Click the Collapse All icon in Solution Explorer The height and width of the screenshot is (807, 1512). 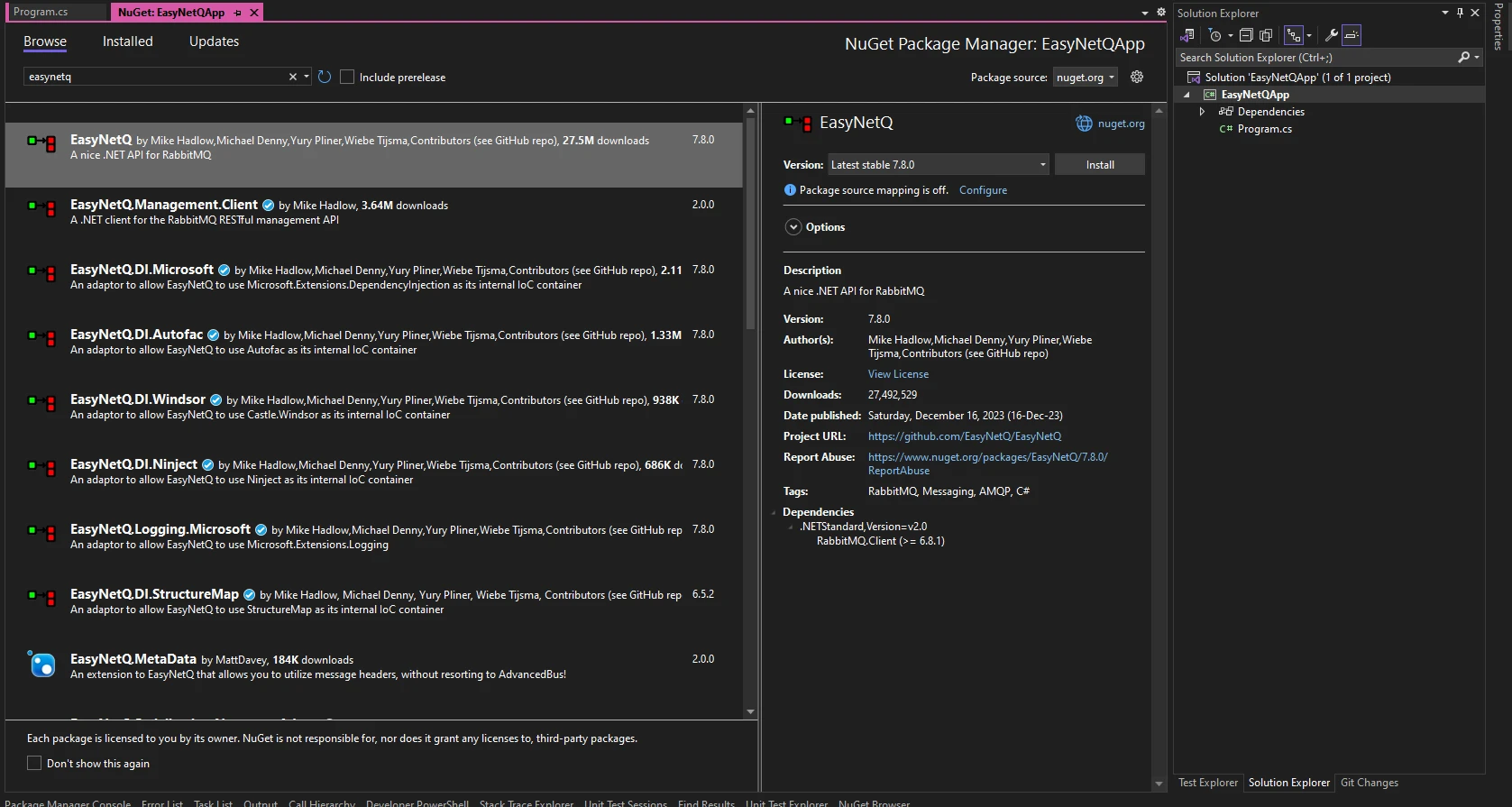pyautogui.click(x=1246, y=35)
